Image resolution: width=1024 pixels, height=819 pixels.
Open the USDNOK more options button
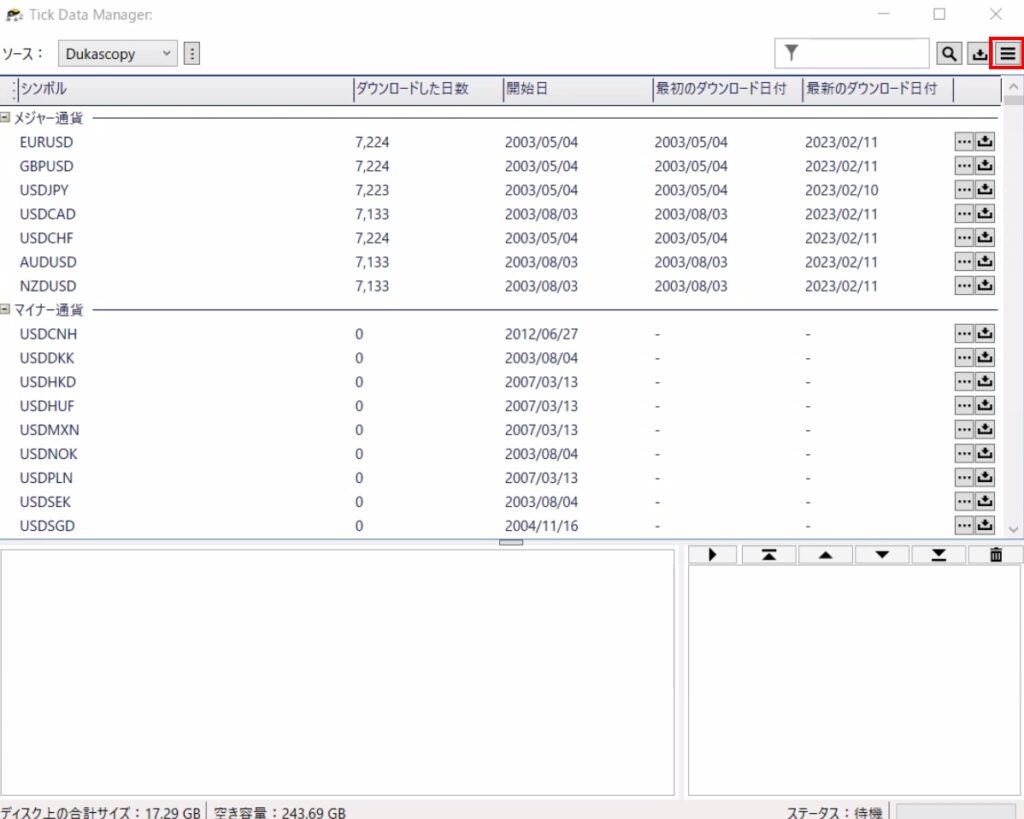tap(965, 453)
